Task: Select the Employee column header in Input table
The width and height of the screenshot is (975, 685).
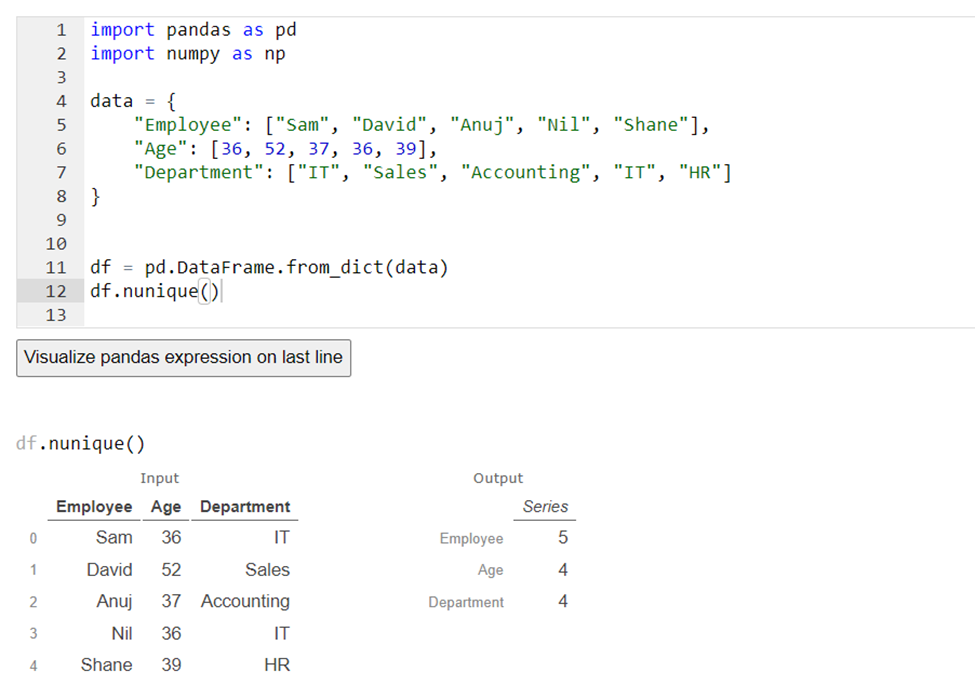Action: [x=94, y=507]
